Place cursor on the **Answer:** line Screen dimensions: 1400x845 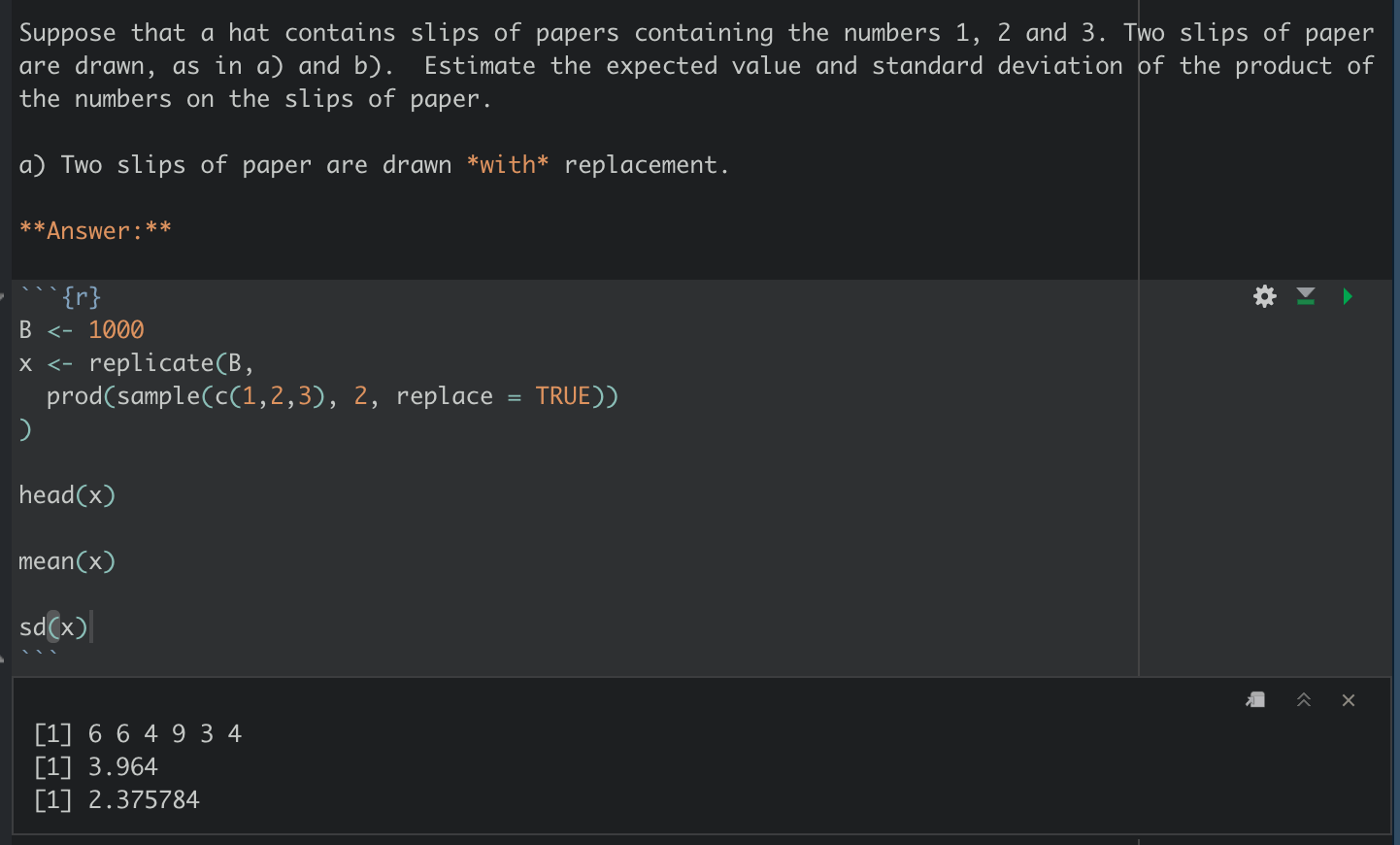pyautogui.click(x=95, y=231)
